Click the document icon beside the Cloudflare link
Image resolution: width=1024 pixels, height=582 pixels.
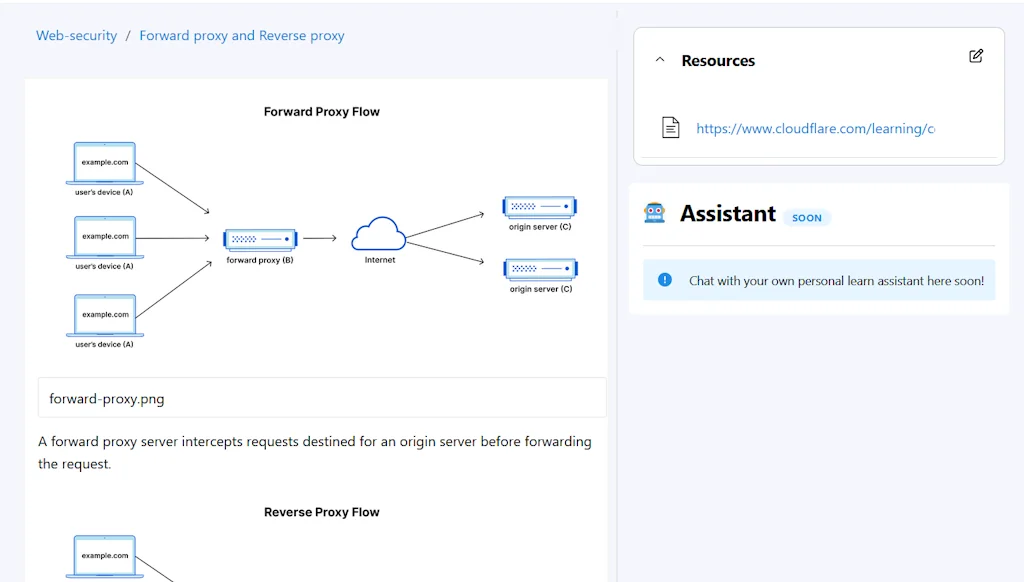pyautogui.click(x=670, y=127)
